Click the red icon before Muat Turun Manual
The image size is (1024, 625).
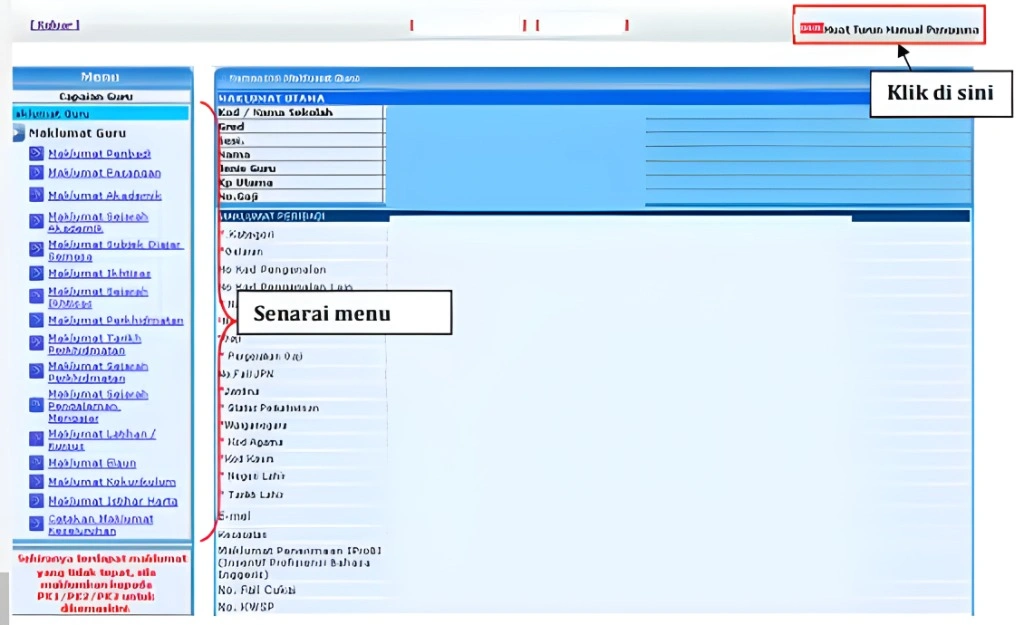(810, 29)
